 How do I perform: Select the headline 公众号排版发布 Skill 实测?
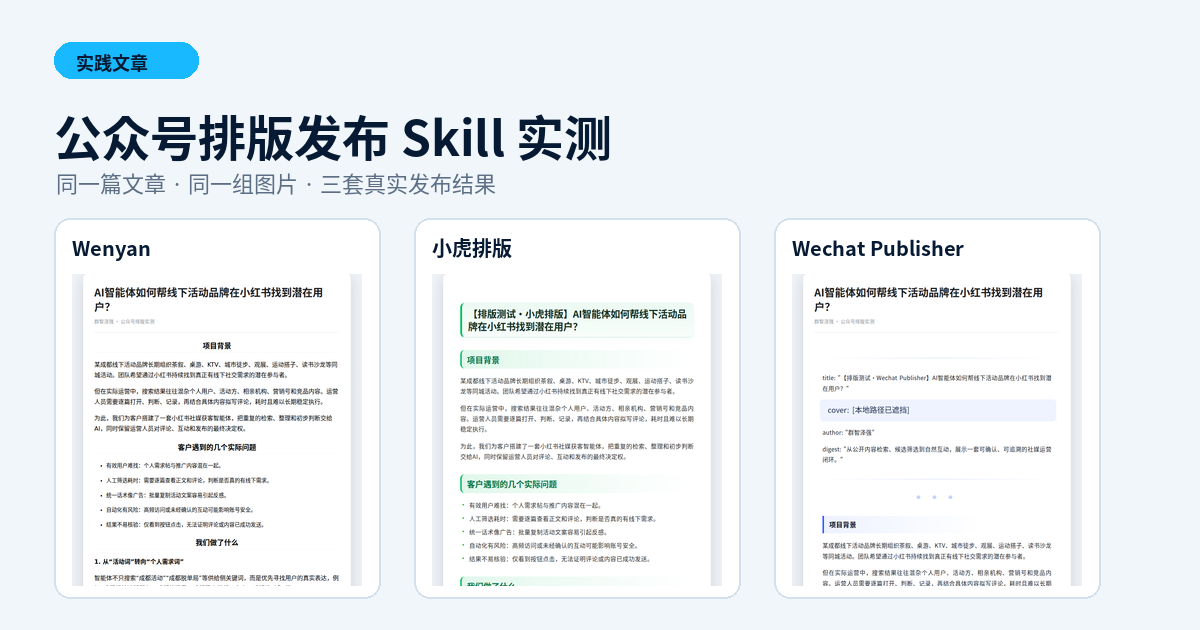pyautogui.click(x=333, y=139)
